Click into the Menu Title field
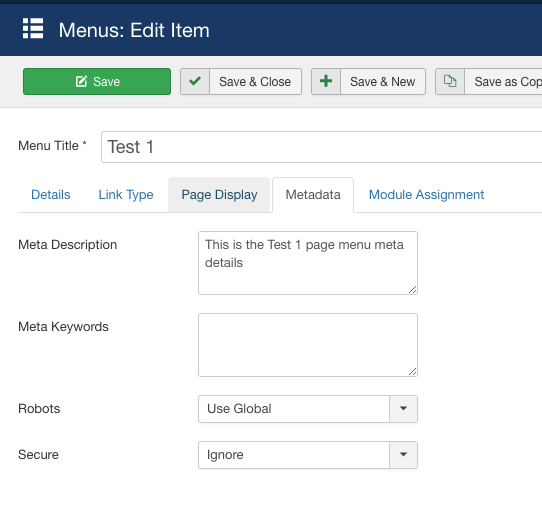542x515 pixels. pyautogui.click(x=321, y=147)
